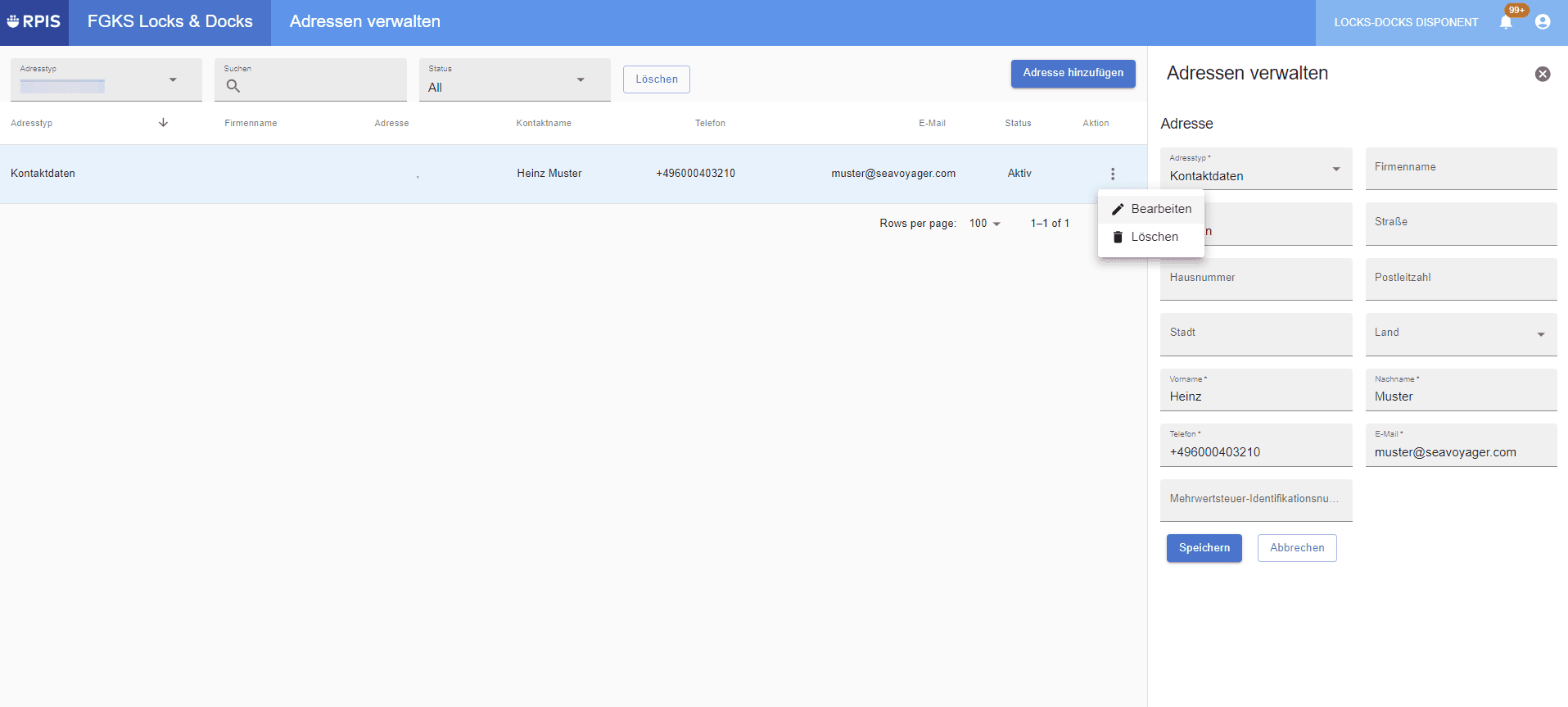The height and width of the screenshot is (707, 1568).
Task: Close the Adressen verwalten side panel
Action: pyautogui.click(x=1543, y=74)
